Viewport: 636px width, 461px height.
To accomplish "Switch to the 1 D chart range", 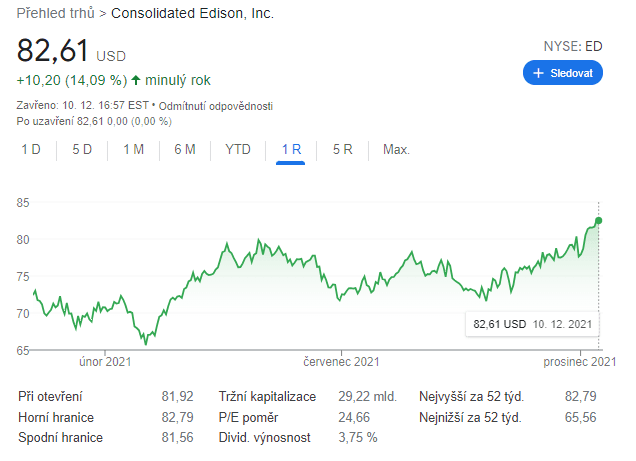I will click(x=31, y=150).
